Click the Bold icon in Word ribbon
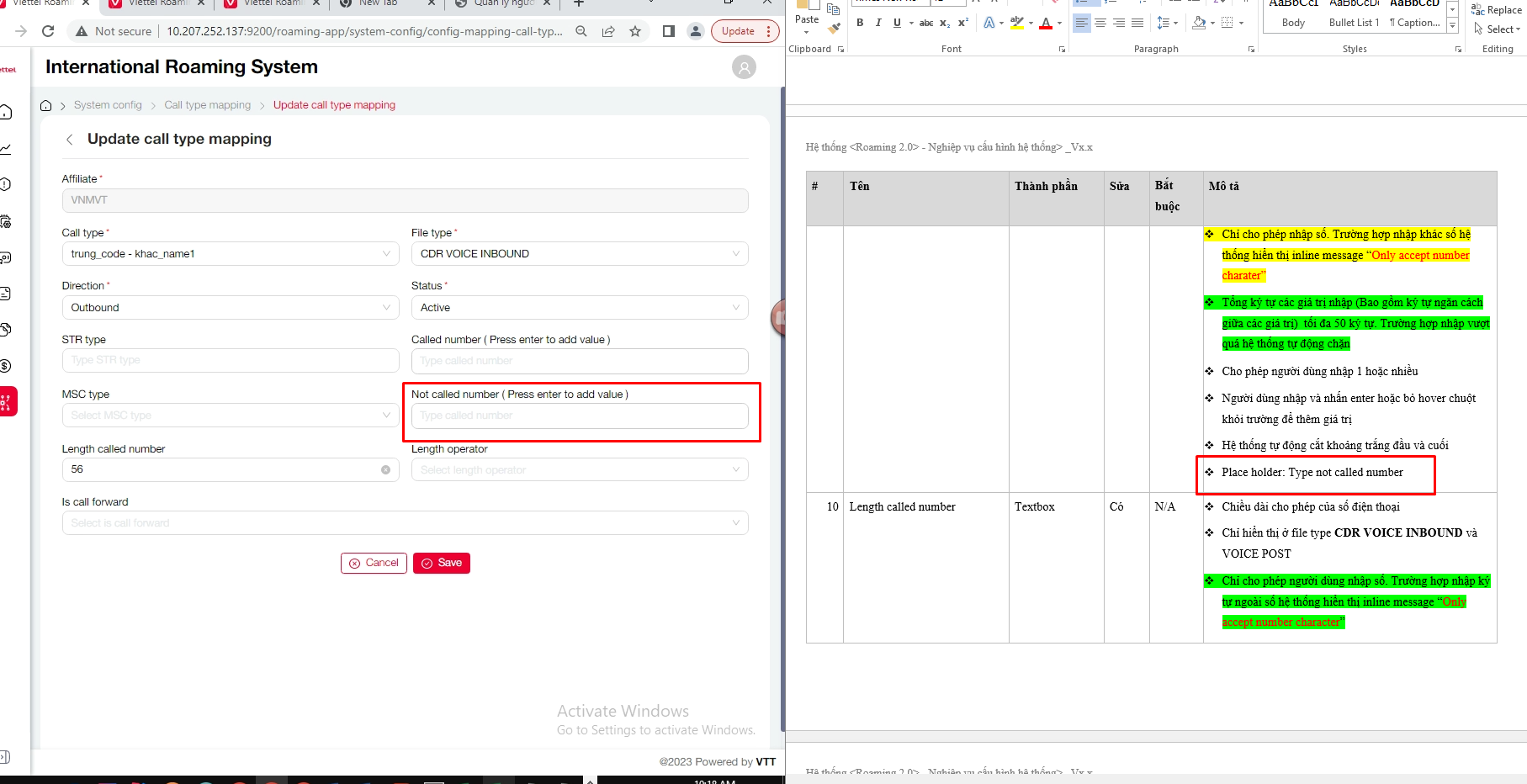1527x784 pixels. pyautogui.click(x=860, y=23)
